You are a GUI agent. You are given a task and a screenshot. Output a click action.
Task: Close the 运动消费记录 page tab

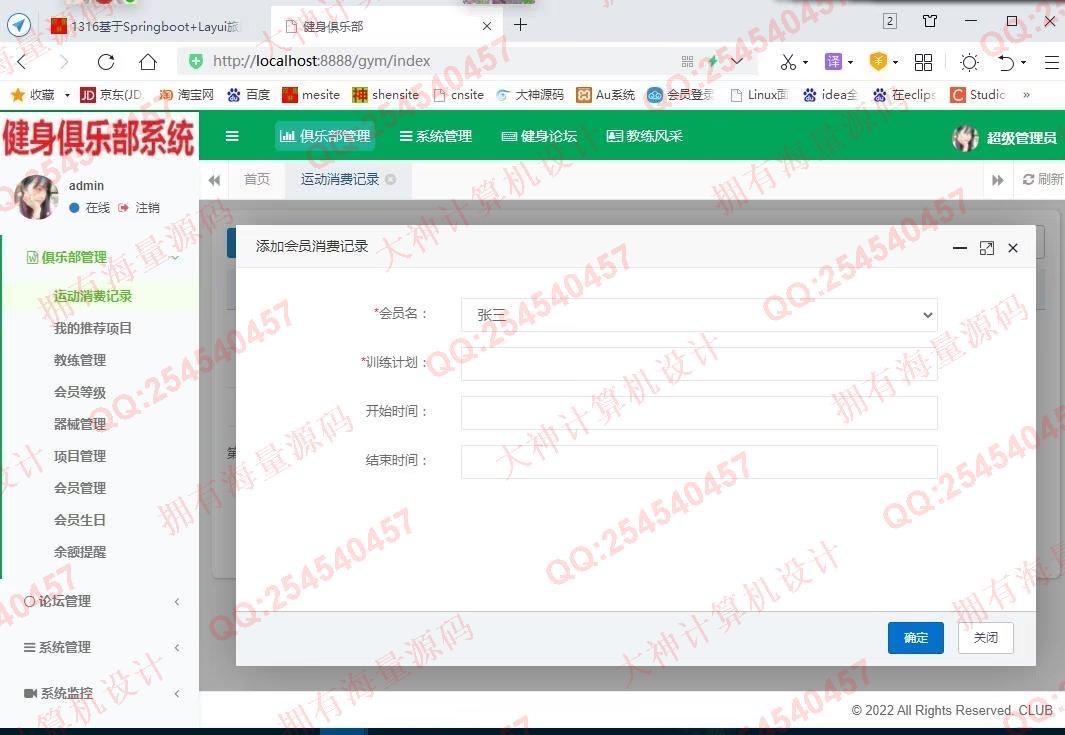pyautogui.click(x=391, y=179)
